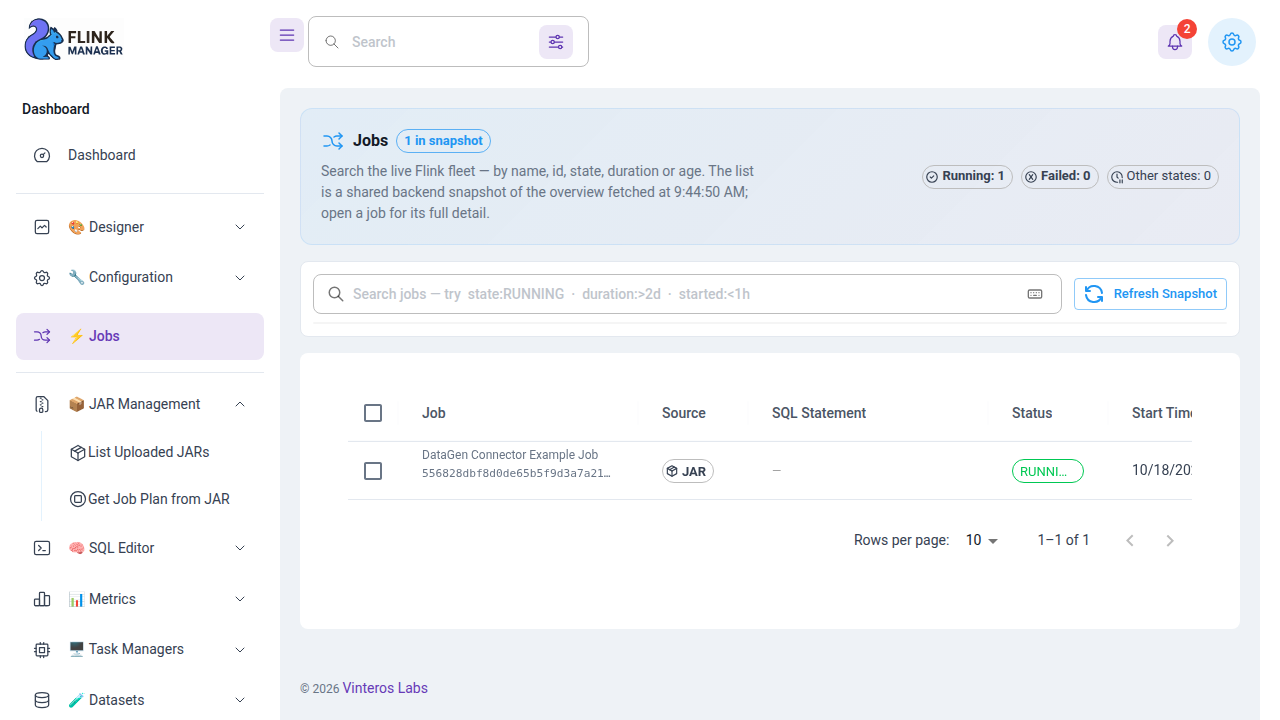Click the DataGen Connector Example Job name
Image resolution: width=1280 pixels, height=720 pixels.
pos(510,455)
